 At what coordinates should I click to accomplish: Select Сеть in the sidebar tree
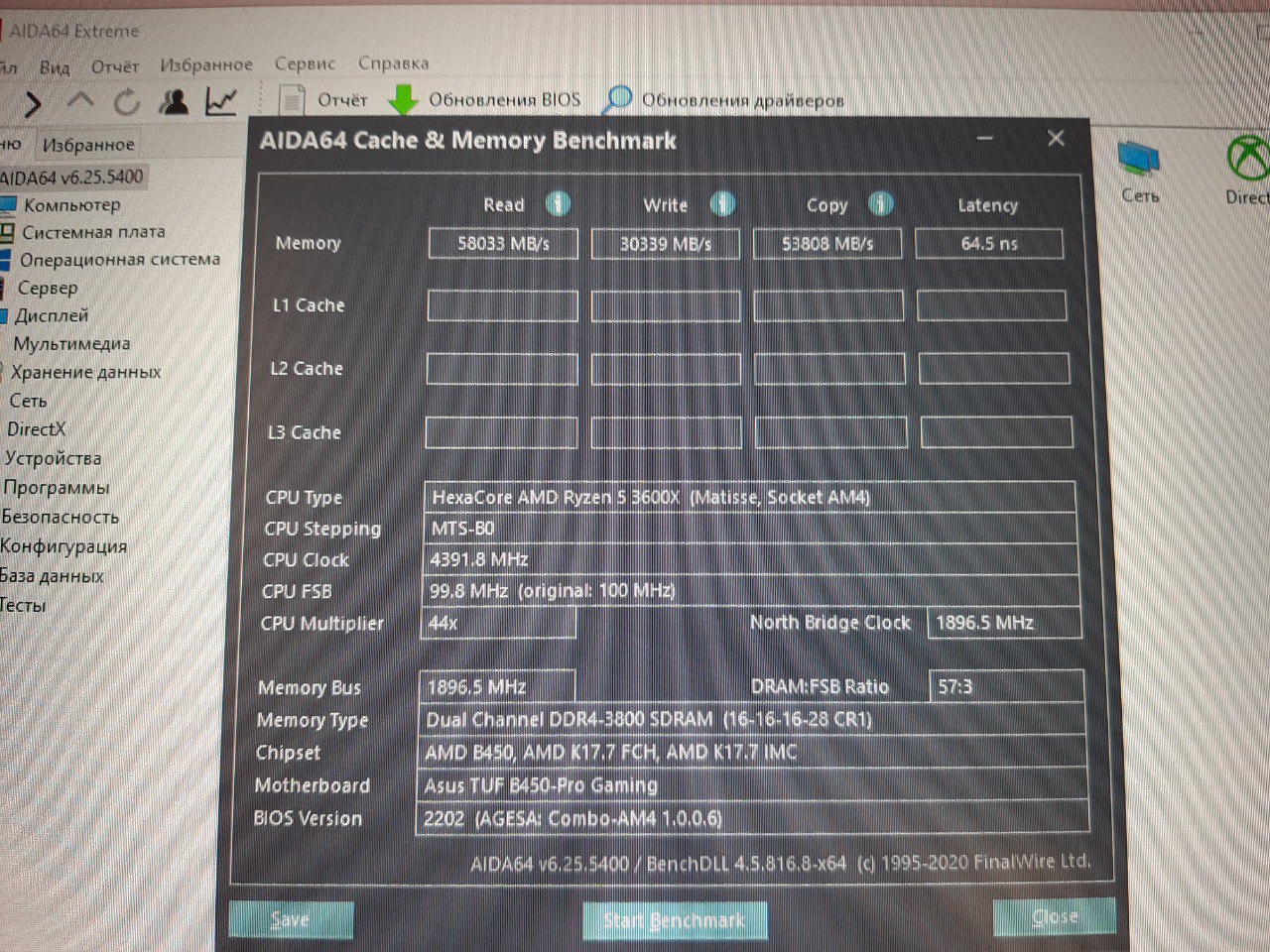(x=28, y=401)
